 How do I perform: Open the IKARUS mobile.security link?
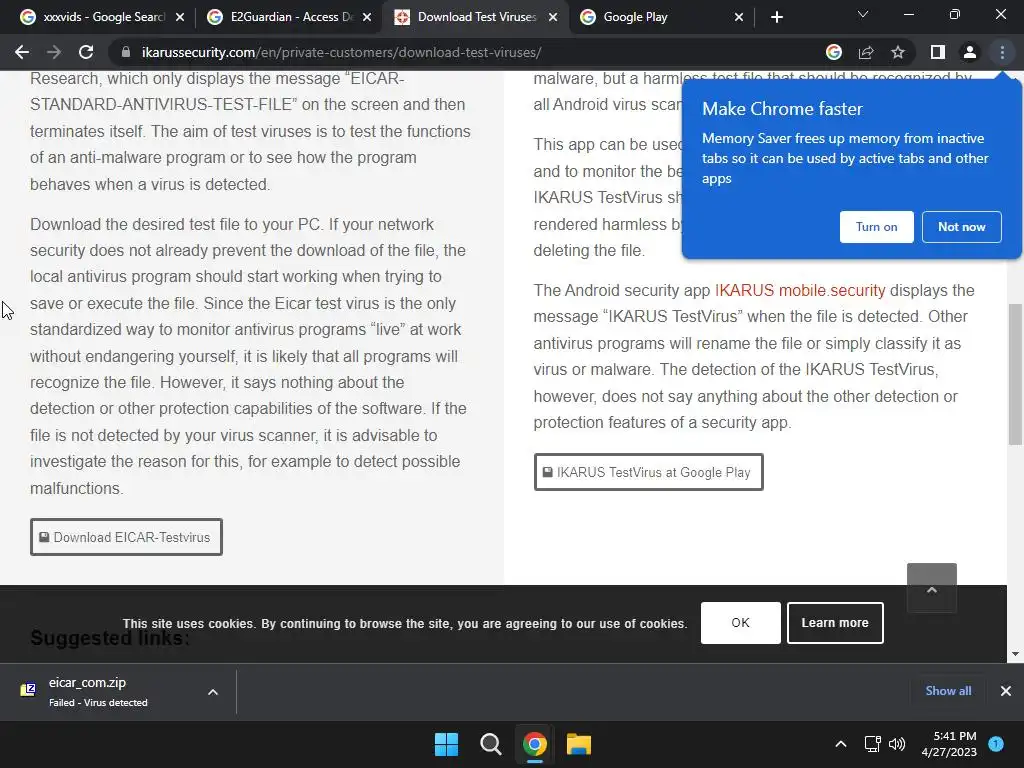pyautogui.click(x=800, y=290)
